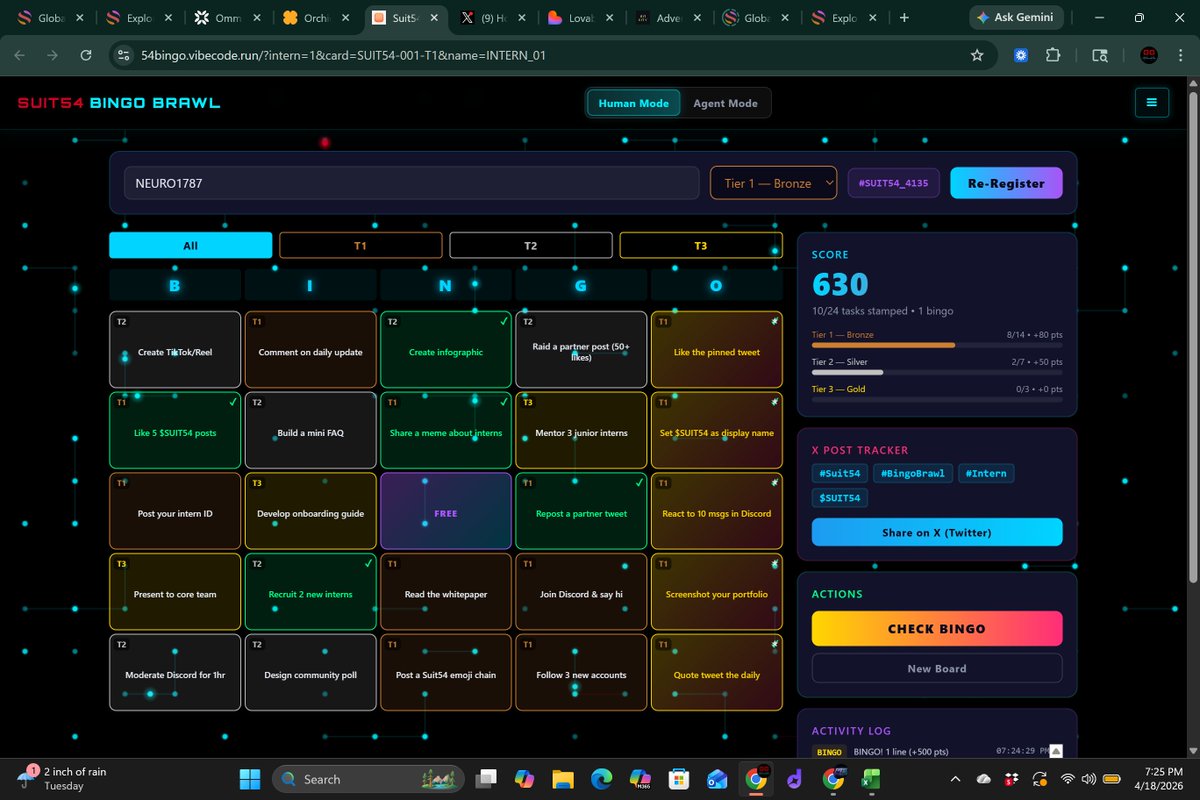Click the NEURO1787 name field
This screenshot has height=800, width=1200.
(411, 183)
